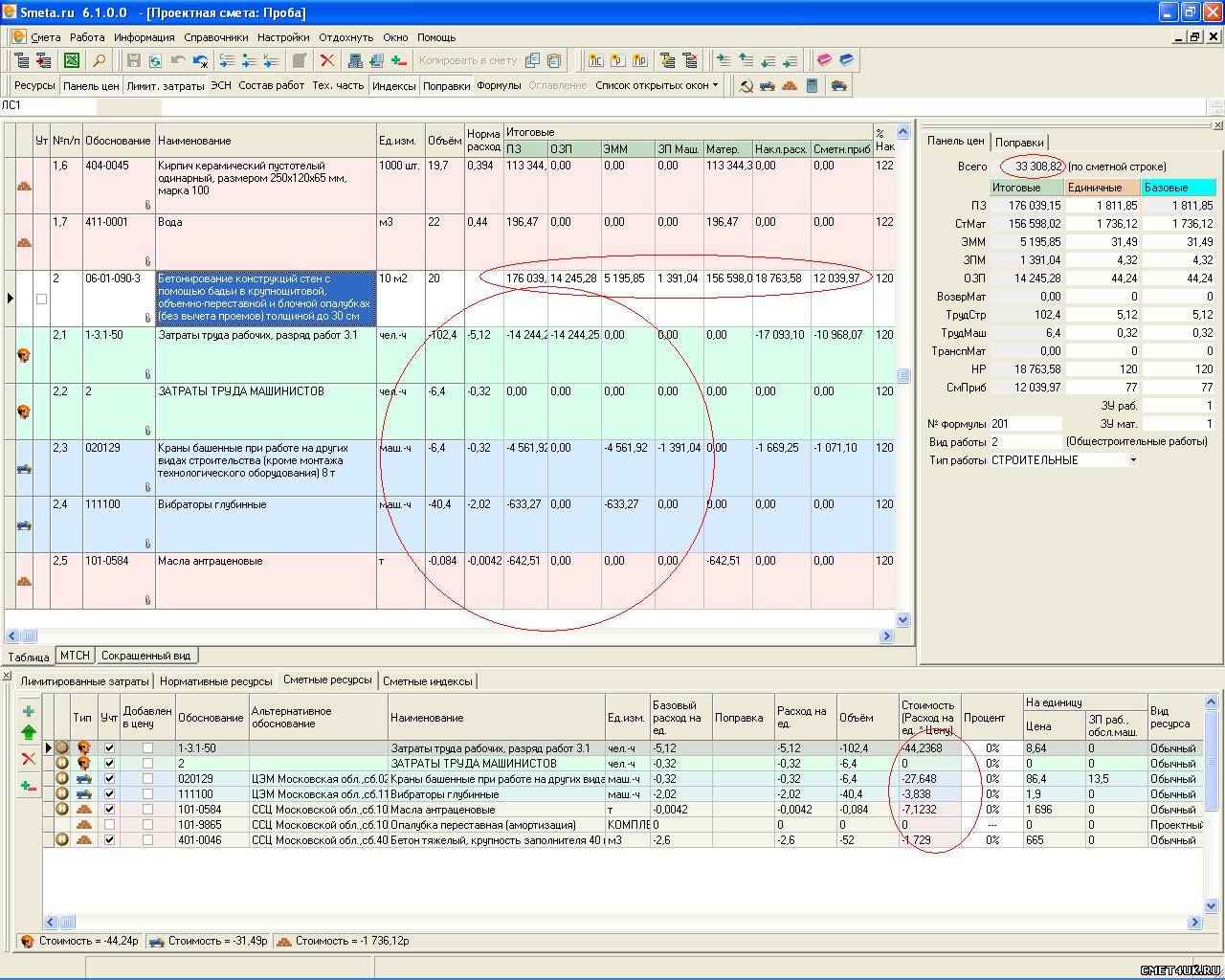Viewport: 1225px width, 980px height.
Task: Expand the 'Тип работы' СТРОИТЕЛЬНЫЕ combo box
Action: coord(1133,460)
